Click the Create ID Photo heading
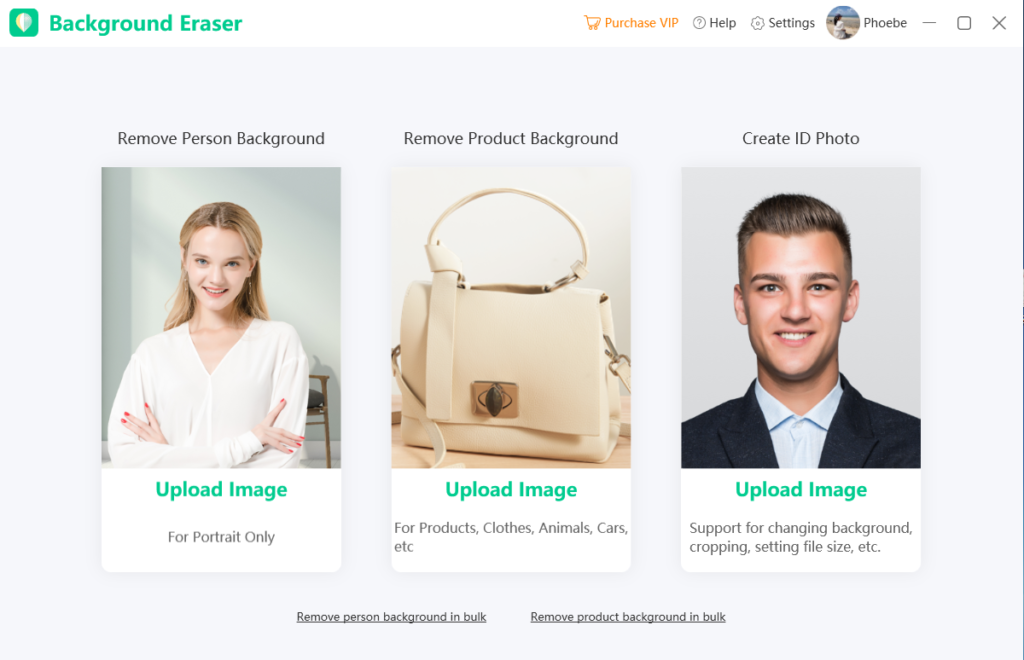 (801, 138)
